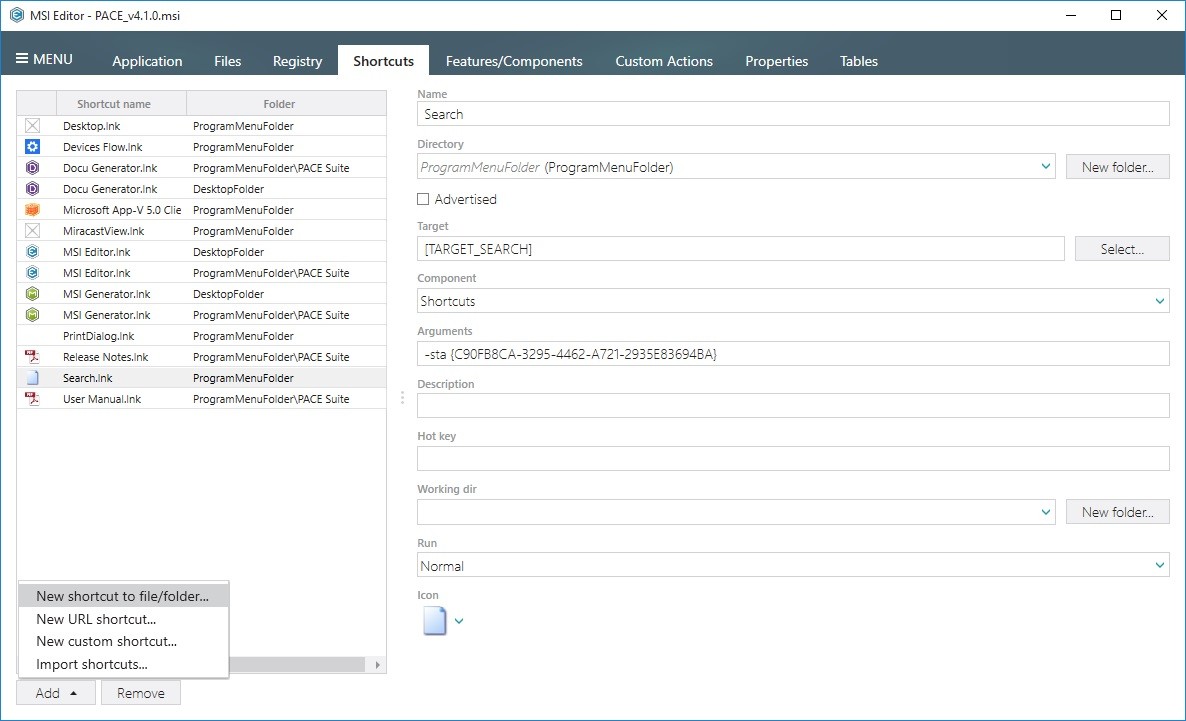Click the MiracastView.lnk icon
Viewport: 1186px width, 721px height.
(x=33, y=231)
